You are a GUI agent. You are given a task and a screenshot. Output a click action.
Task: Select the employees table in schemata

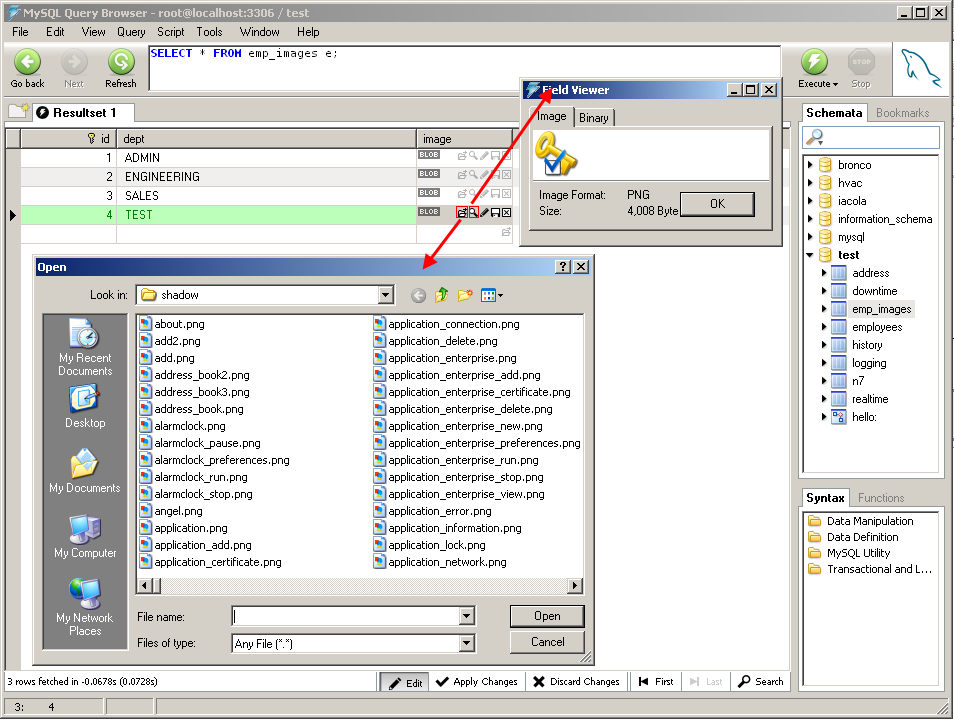[x=877, y=327]
